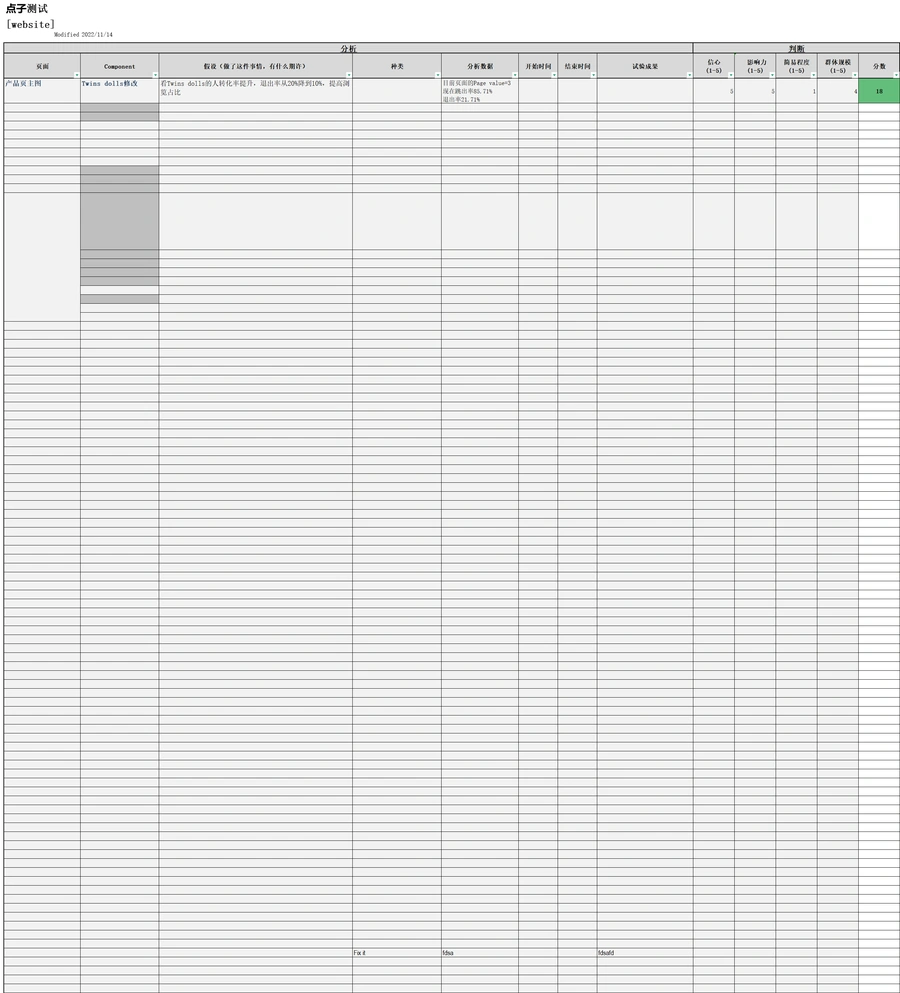Open the 简易程度 (1-5) filter dropdown
Image resolution: width=900 pixels, height=993 pixels.
[814, 75]
